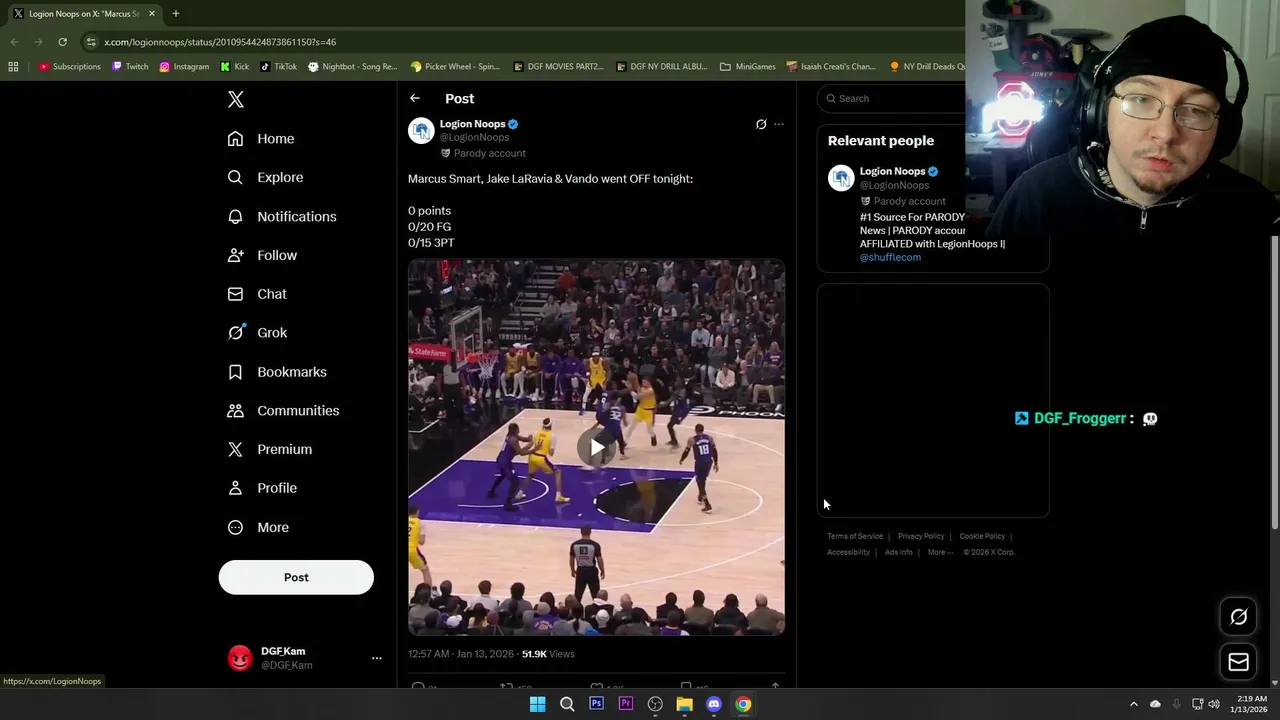Show hidden system tray icons
This screenshot has height=720, width=1280.
(1133, 704)
